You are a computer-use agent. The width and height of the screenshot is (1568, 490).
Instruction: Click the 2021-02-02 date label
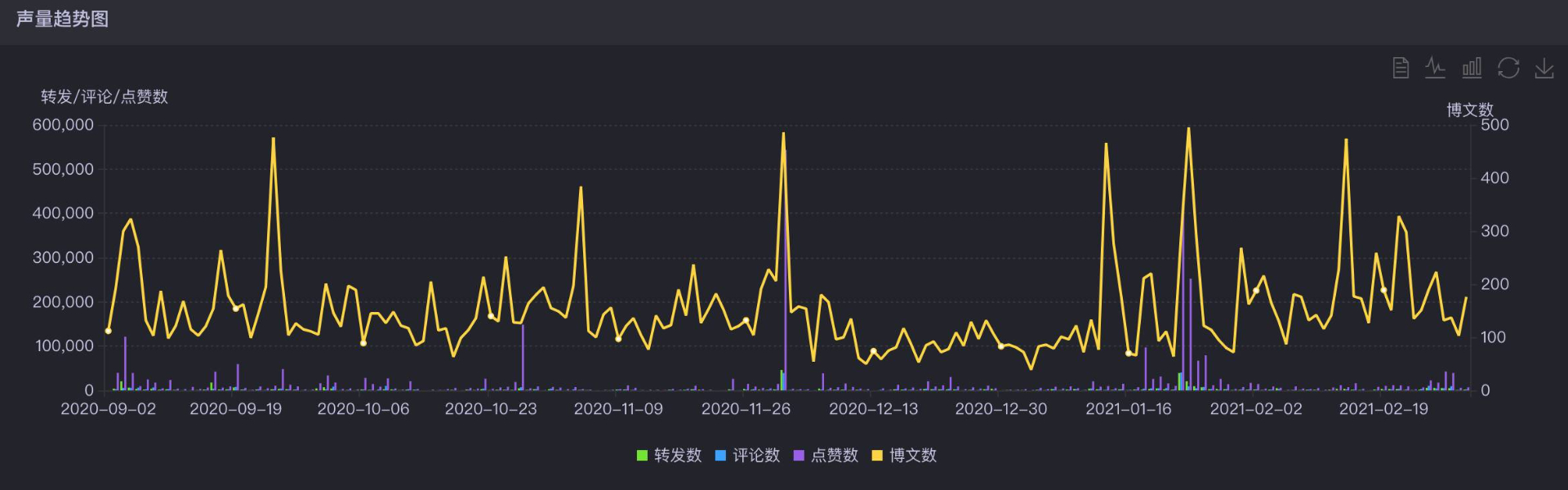pos(1256,409)
